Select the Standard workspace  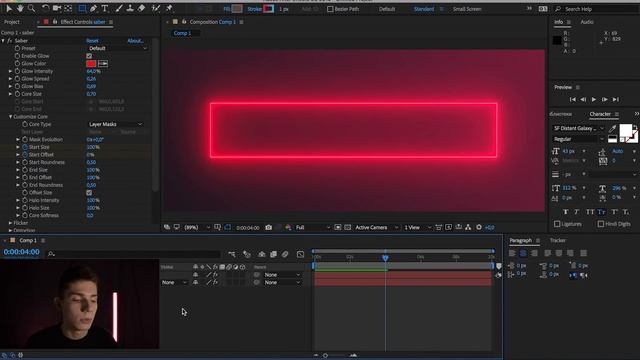(424, 9)
